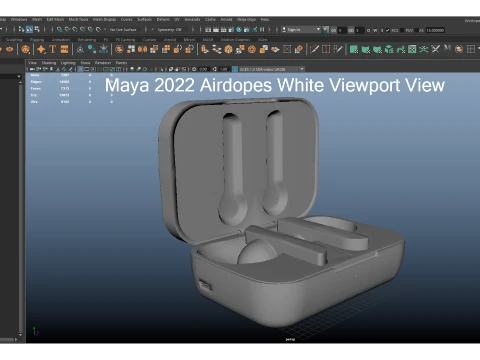This screenshot has height=360, width=480.
Task: Switch to the Rendering shelf tab
Action: click(x=87, y=40)
